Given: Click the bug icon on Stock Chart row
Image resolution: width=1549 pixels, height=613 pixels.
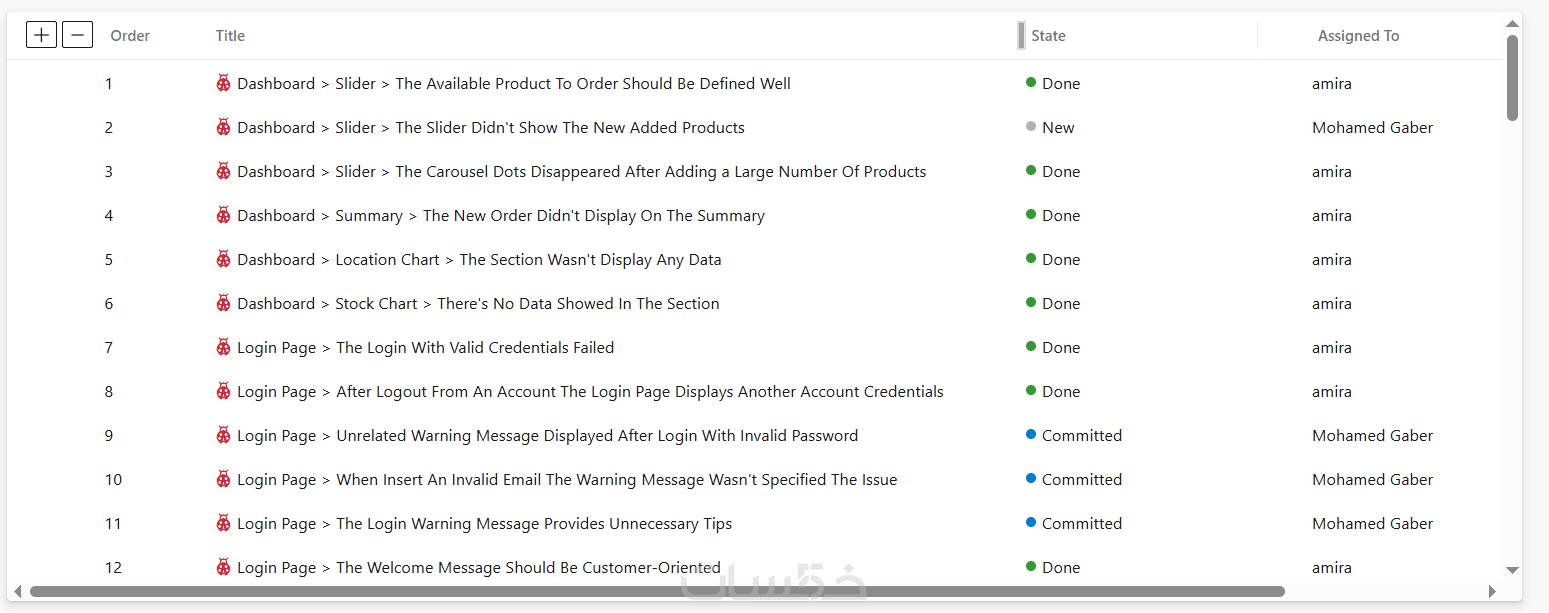Looking at the screenshot, I should (224, 303).
